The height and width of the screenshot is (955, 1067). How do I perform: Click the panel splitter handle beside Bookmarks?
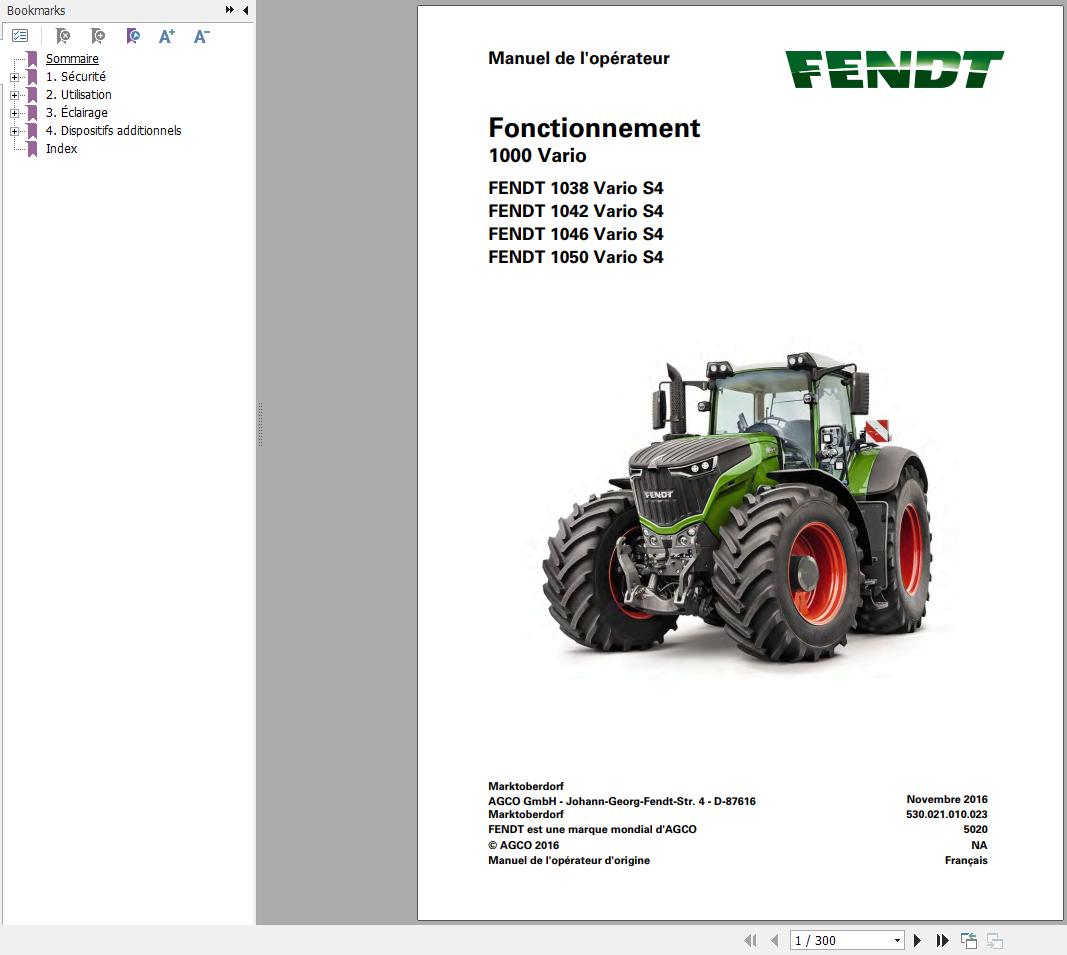point(260,424)
